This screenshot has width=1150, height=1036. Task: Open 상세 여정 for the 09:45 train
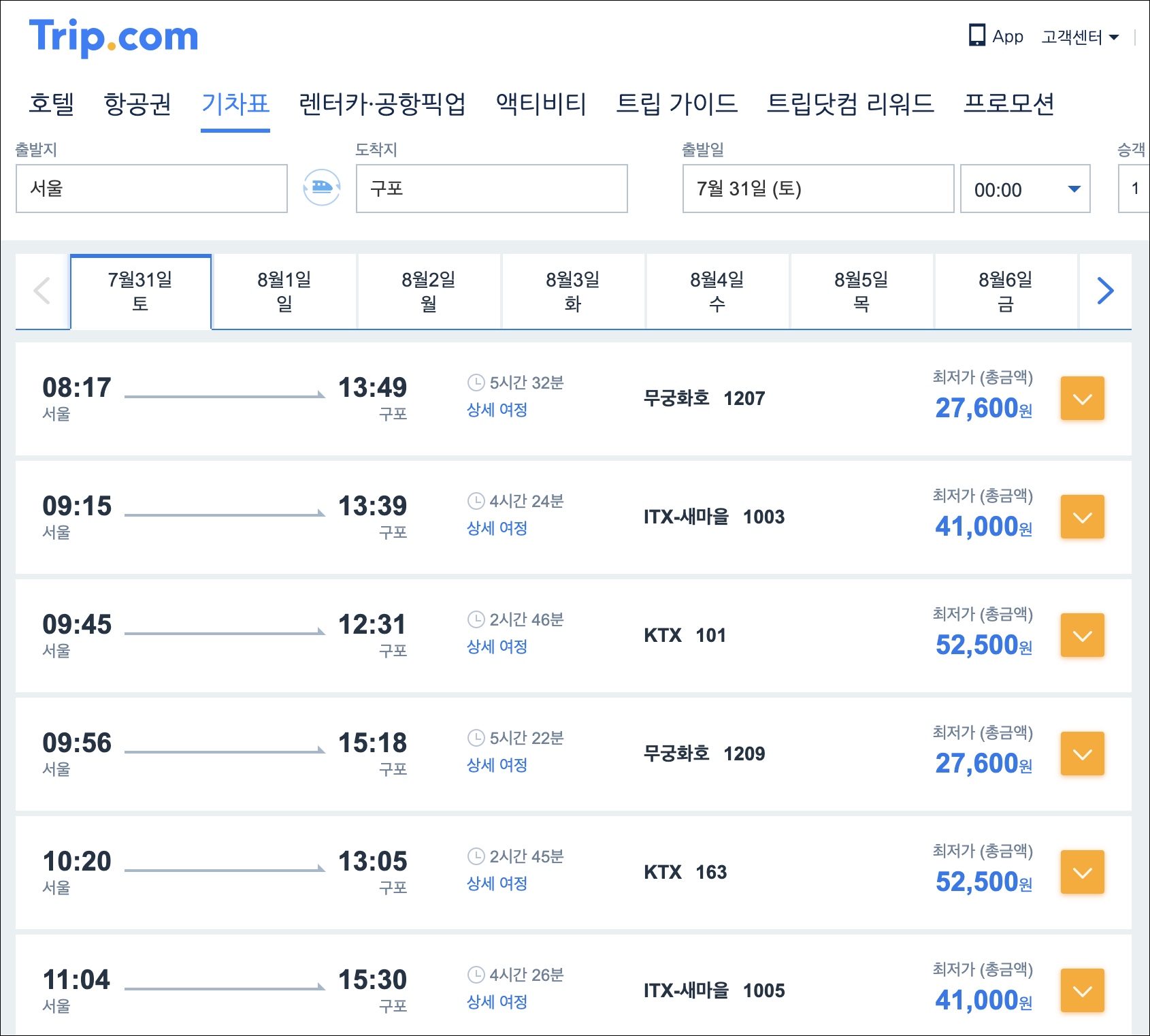(x=497, y=647)
